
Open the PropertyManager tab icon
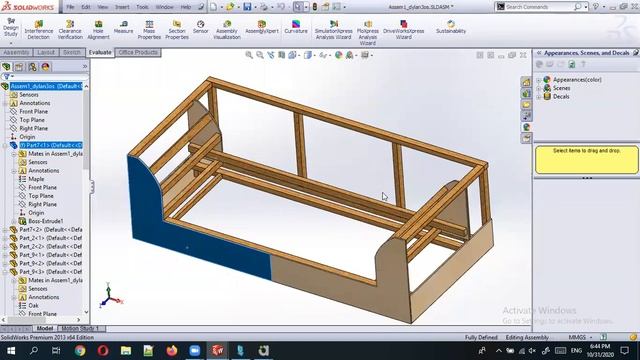pyautogui.click(x=19, y=67)
